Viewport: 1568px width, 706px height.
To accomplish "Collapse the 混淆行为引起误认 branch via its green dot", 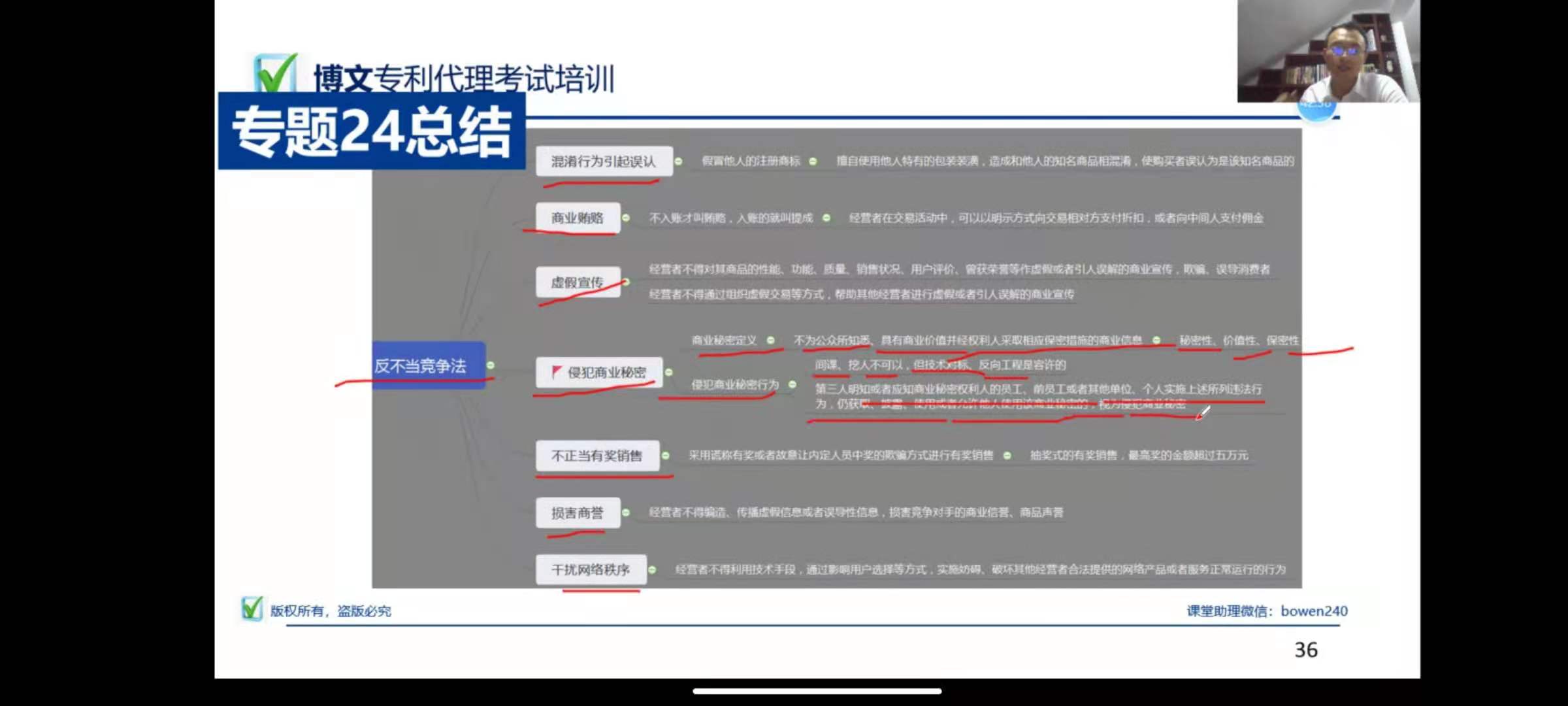I will [x=679, y=161].
